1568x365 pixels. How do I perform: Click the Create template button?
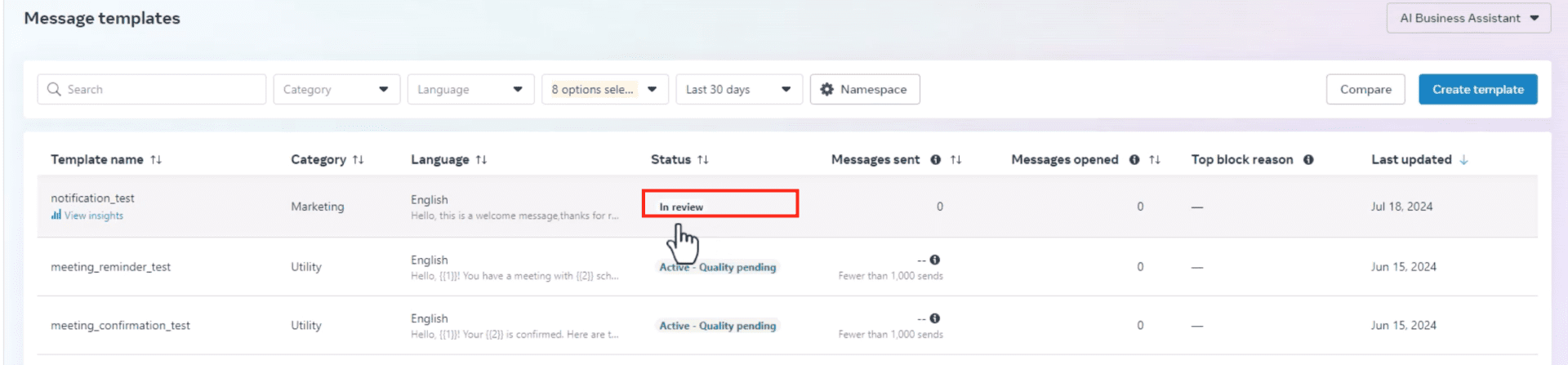(1477, 89)
